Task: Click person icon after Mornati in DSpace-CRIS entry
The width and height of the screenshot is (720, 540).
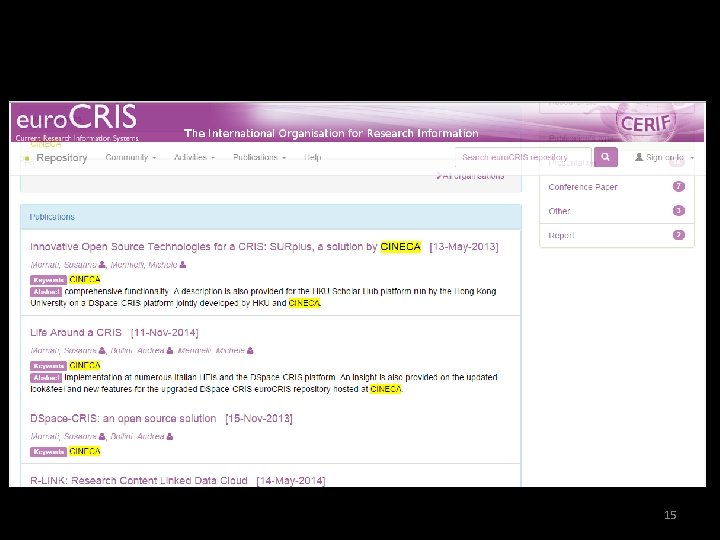Action: 102,436
